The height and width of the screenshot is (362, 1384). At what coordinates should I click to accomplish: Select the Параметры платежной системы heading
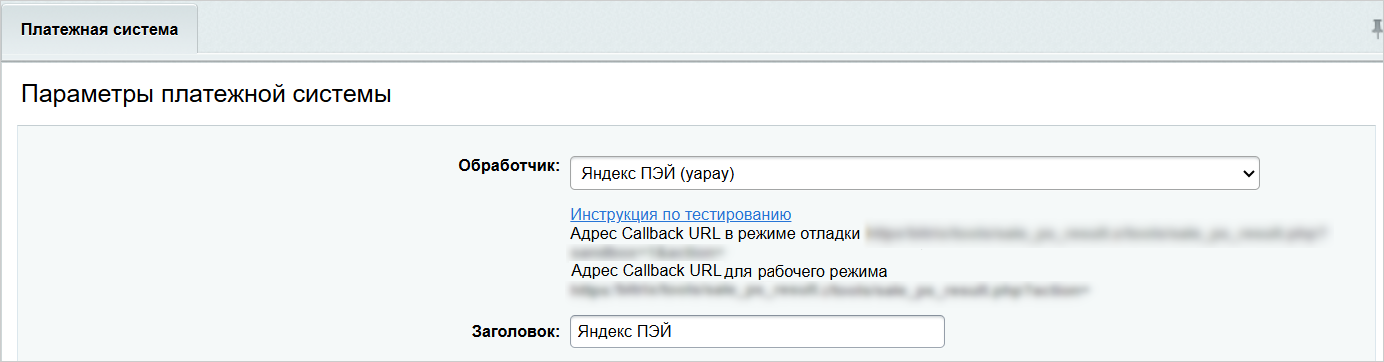point(206,95)
